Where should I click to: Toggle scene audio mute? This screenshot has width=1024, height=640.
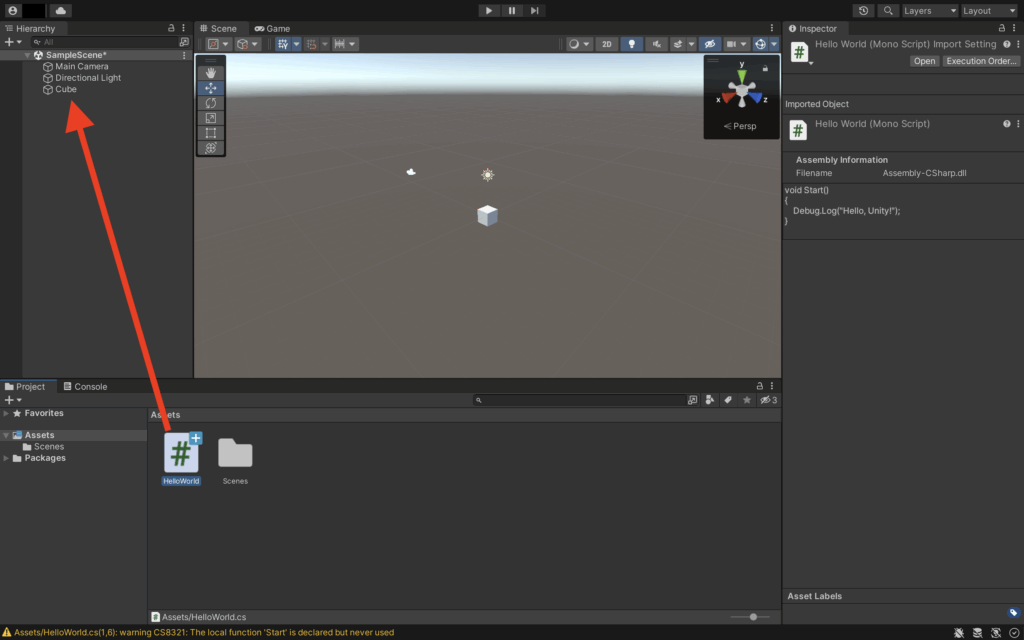pyautogui.click(x=657, y=44)
